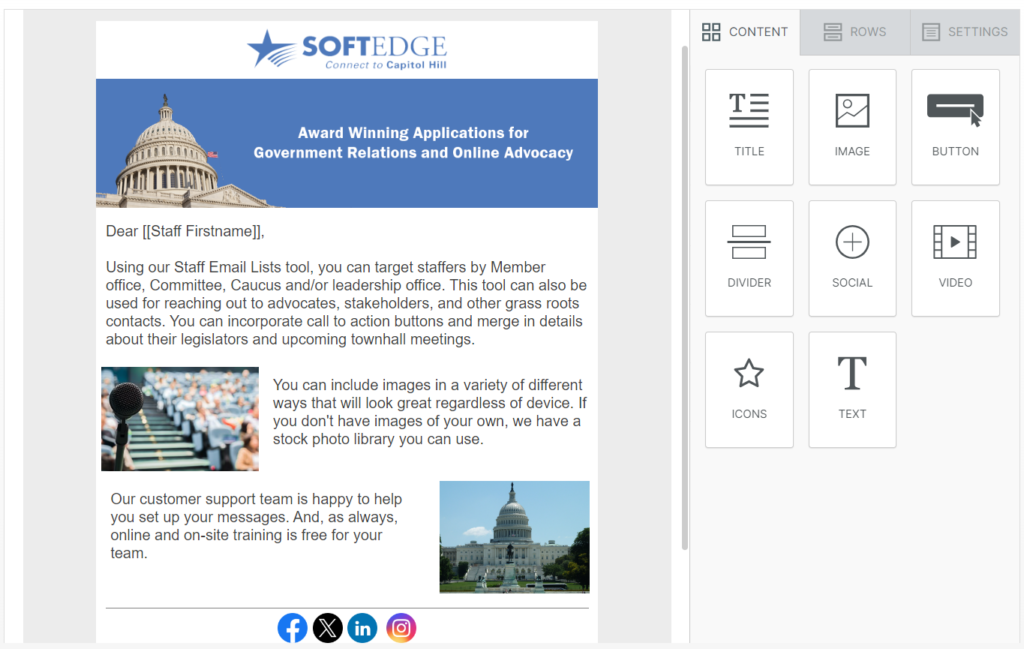This screenshot has width=1024, height=649.
Task: Select the Capitol building photo near the footer
Action: tap(515, 537)
